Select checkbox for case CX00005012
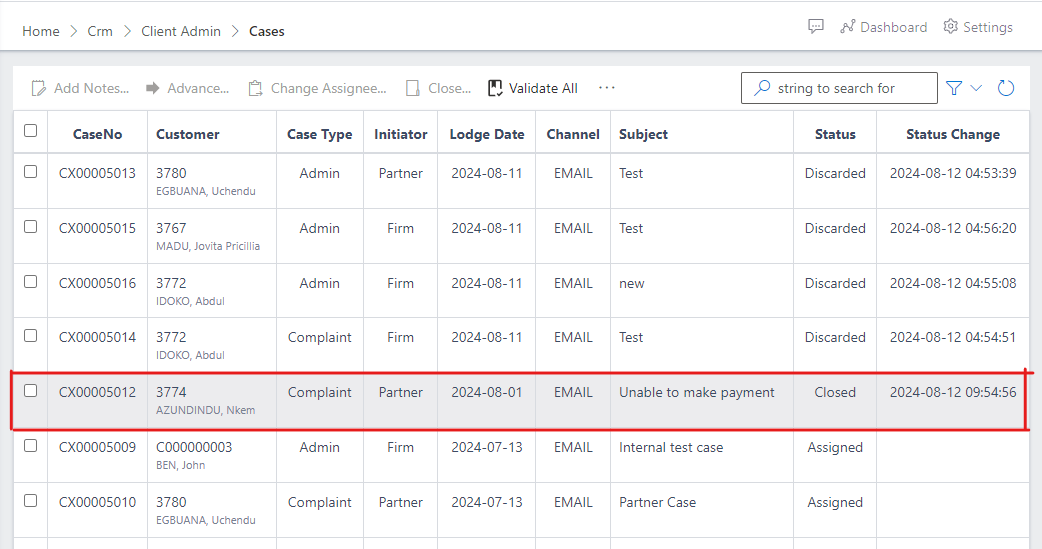Image resolution: width=1042 pixels, height=549 pixels. 31,391
